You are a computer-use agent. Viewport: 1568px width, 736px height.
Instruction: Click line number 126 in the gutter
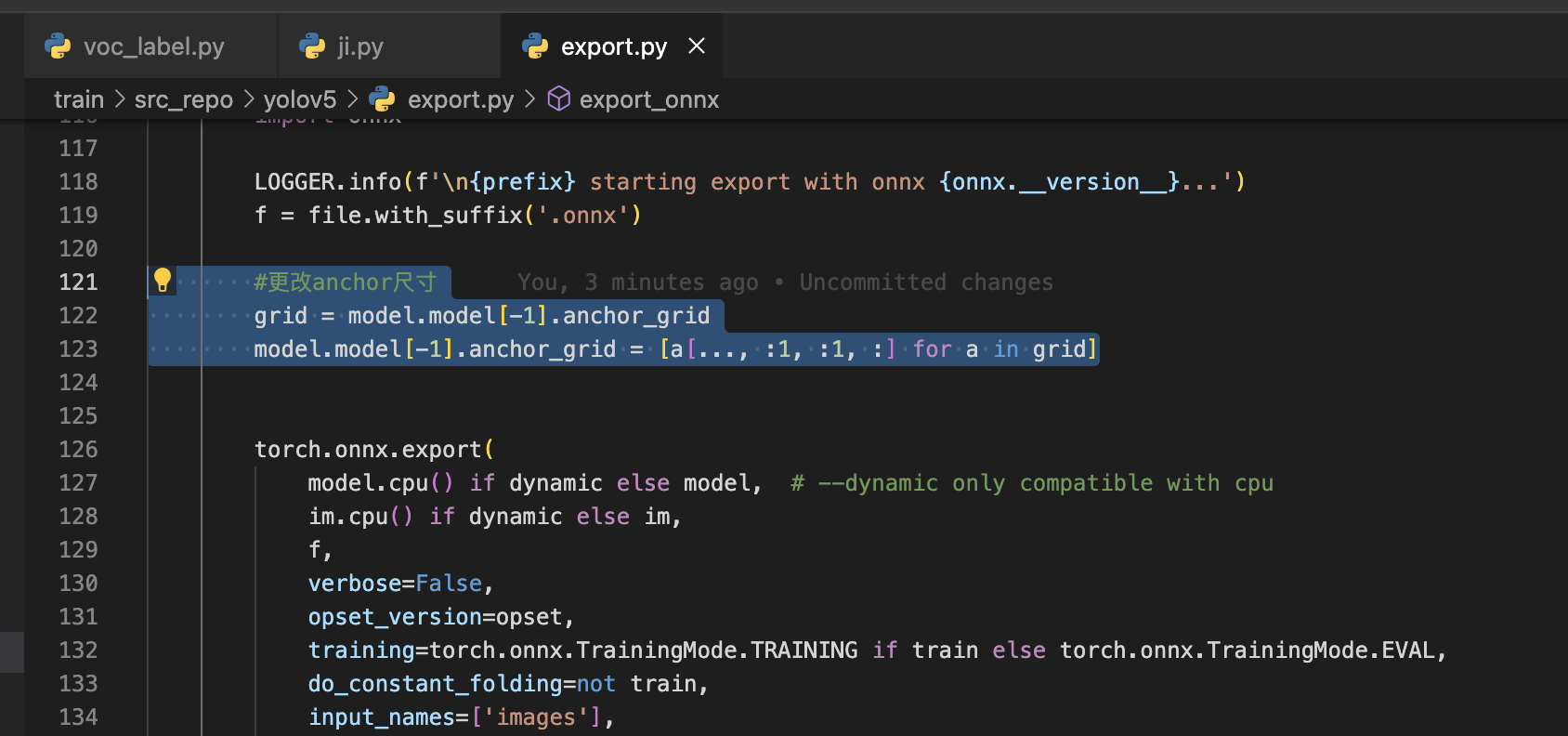78,450
